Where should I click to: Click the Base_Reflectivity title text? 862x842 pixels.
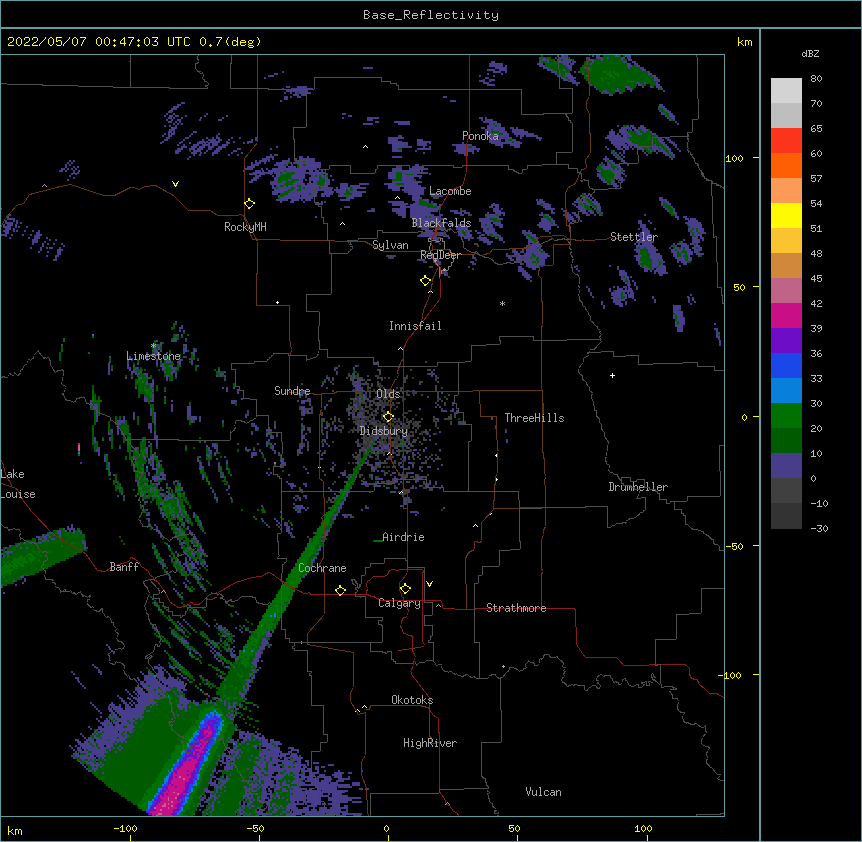(431, 15)
